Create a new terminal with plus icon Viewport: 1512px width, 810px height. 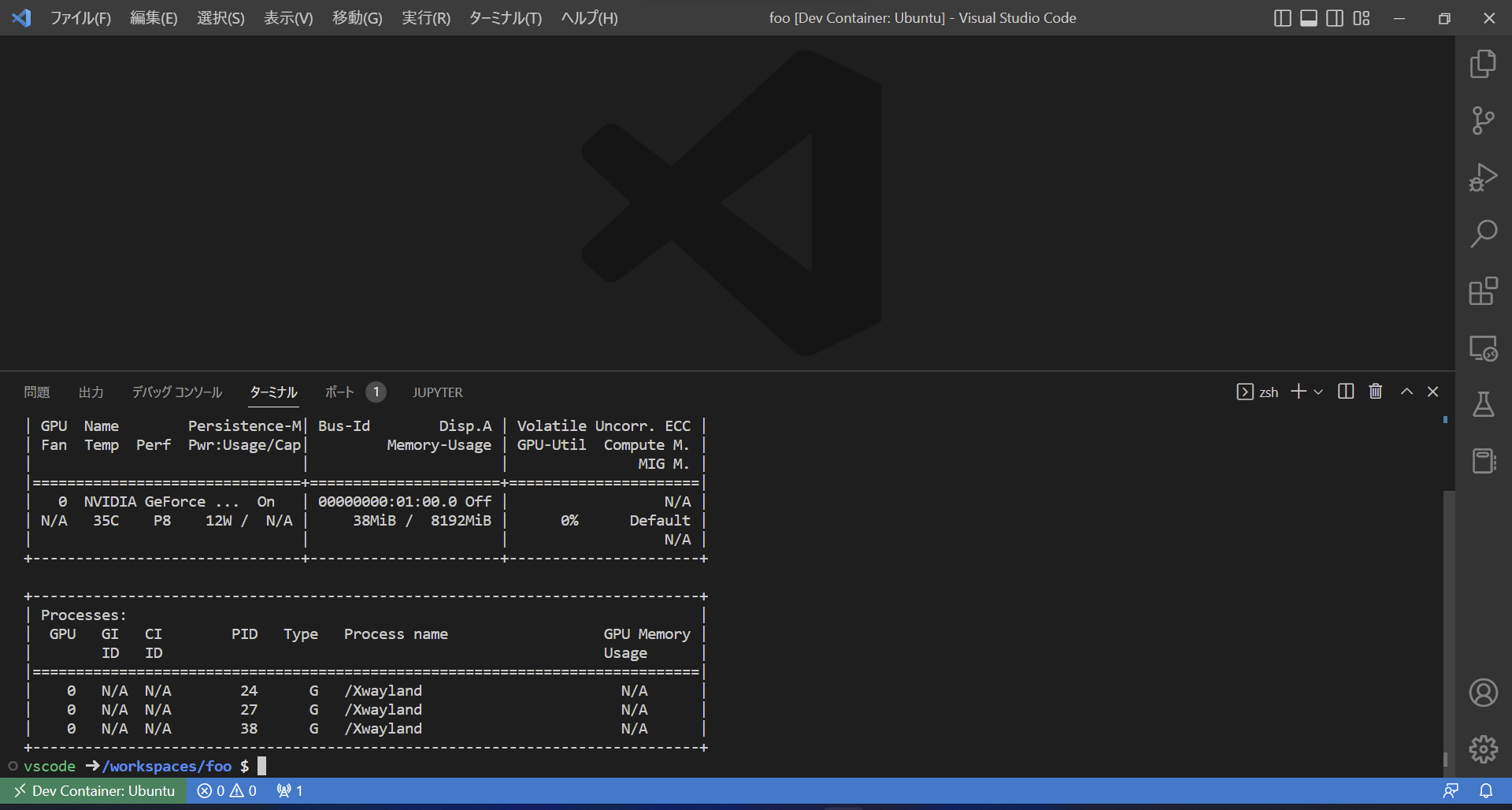pos(1299,392)
